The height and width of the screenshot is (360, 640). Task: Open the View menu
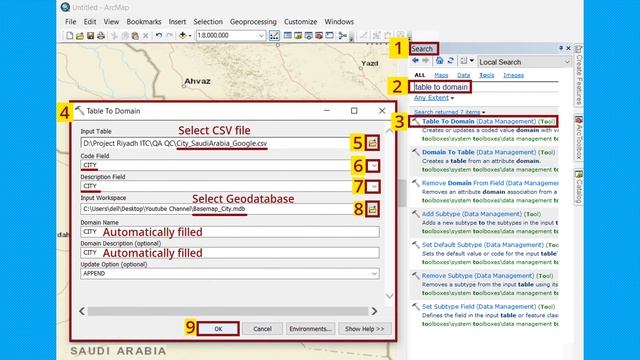111,22
